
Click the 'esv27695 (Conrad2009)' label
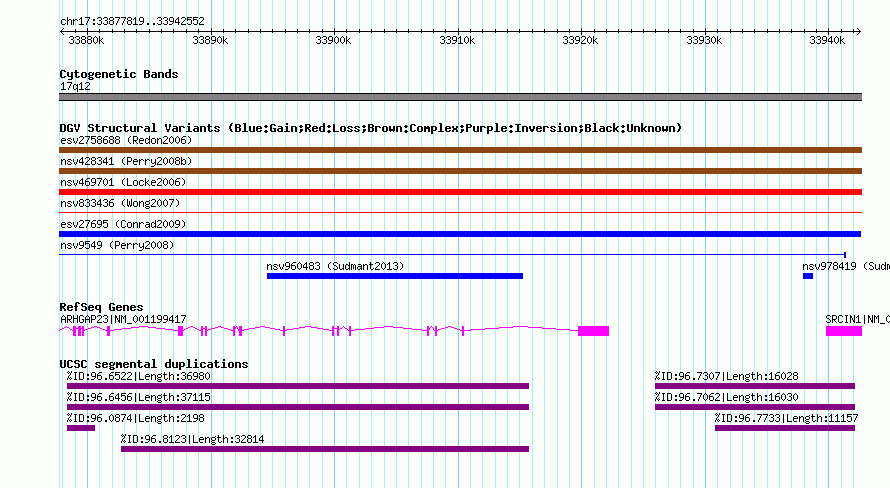[123, 224]
